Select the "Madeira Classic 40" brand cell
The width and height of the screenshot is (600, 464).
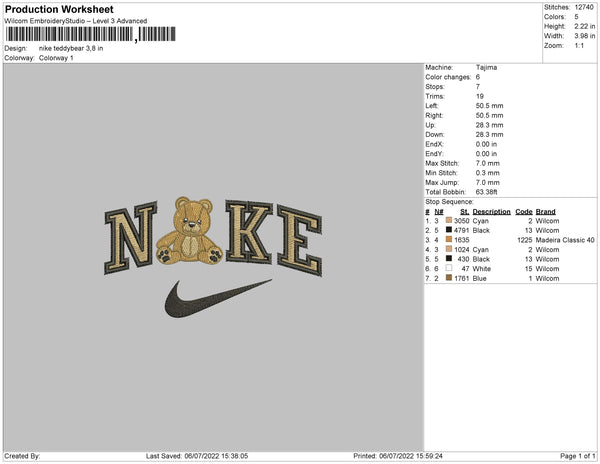565,240
